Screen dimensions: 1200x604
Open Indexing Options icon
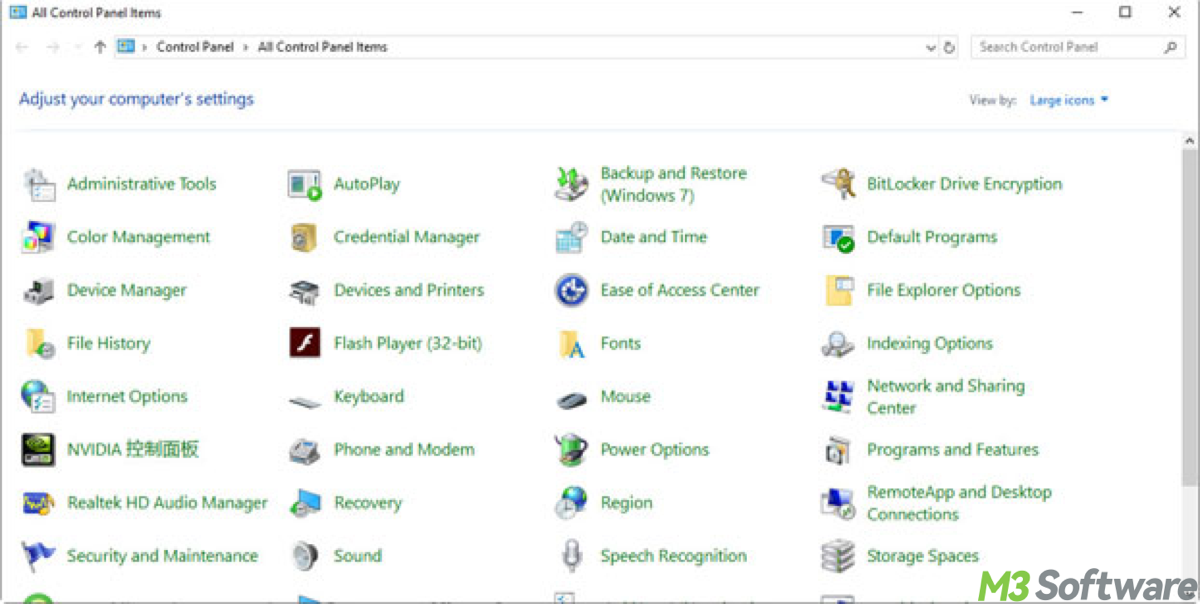click(838, 343)
